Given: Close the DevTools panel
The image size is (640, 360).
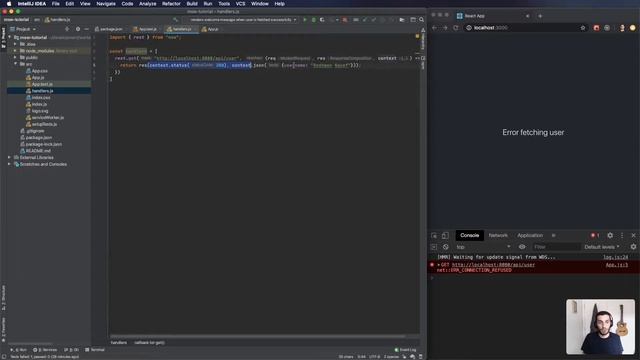Looking at the screenshot, I should click(633, 236).
